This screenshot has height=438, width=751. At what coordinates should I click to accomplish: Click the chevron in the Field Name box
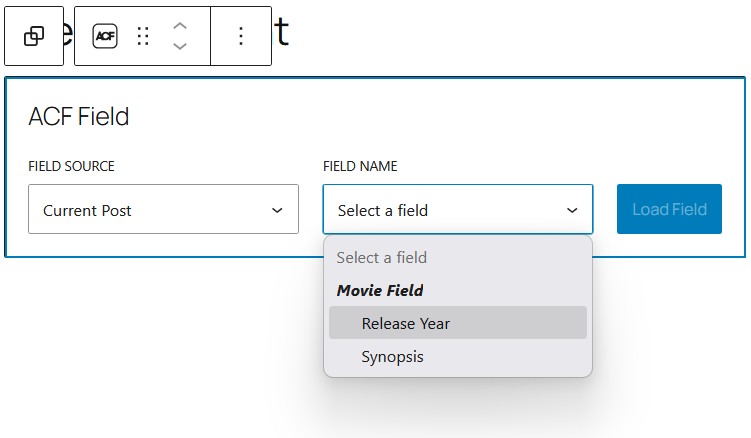(x=572, y=210)
